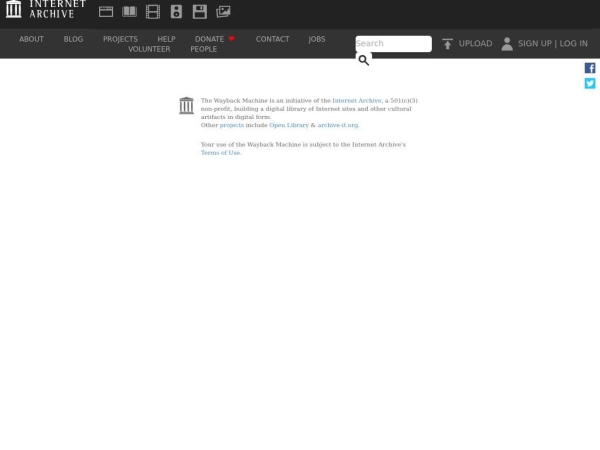Open the BLOG menu item
600x450 pixels.
click(x=73, y=39)
